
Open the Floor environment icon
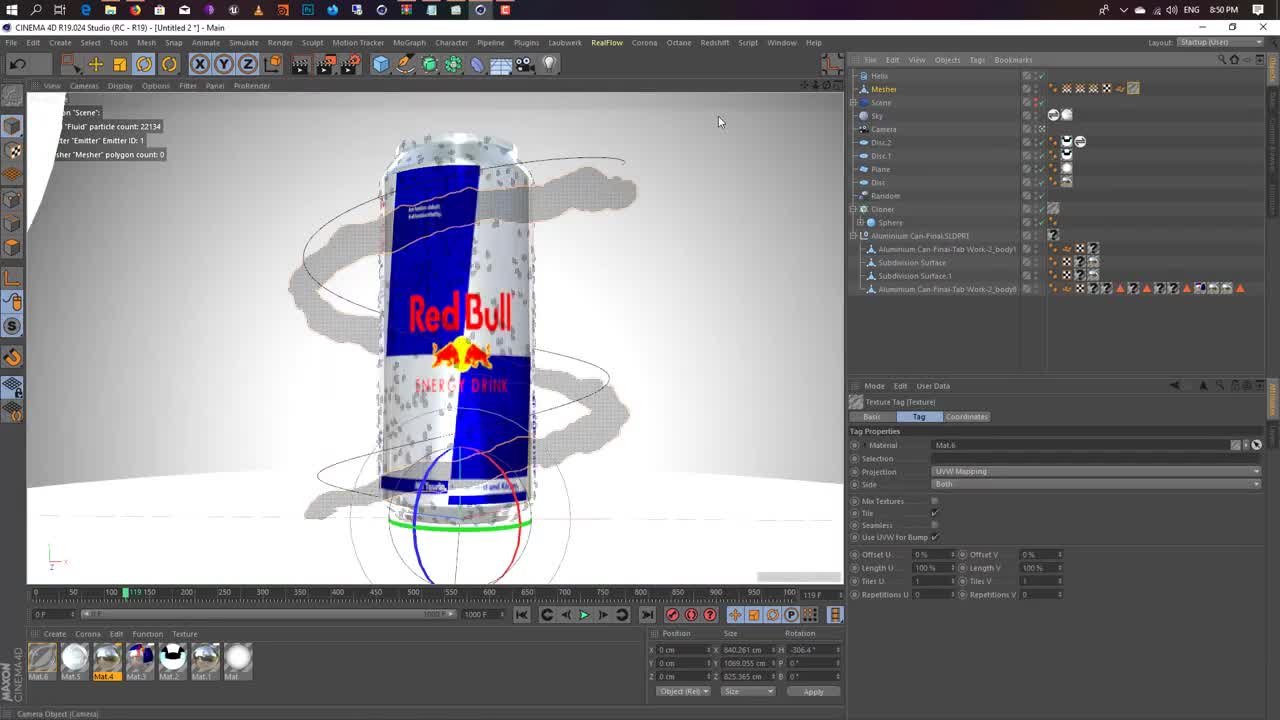coord(501,64)
